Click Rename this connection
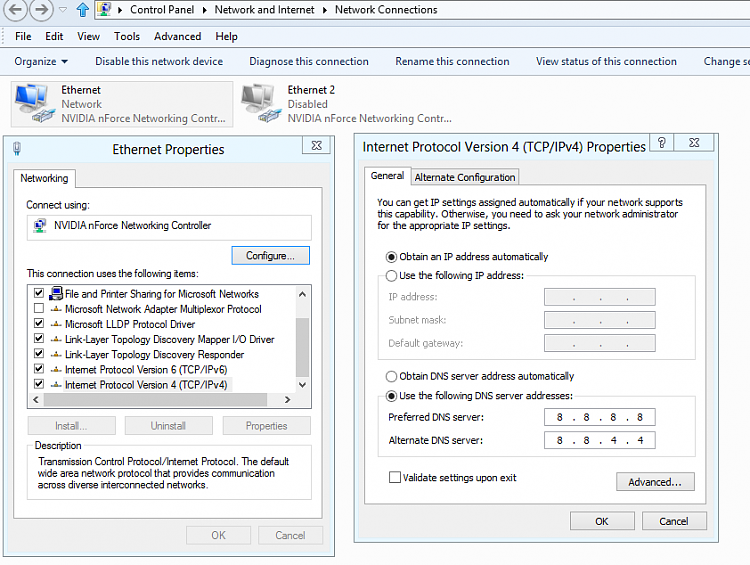 tap(452, 61)
